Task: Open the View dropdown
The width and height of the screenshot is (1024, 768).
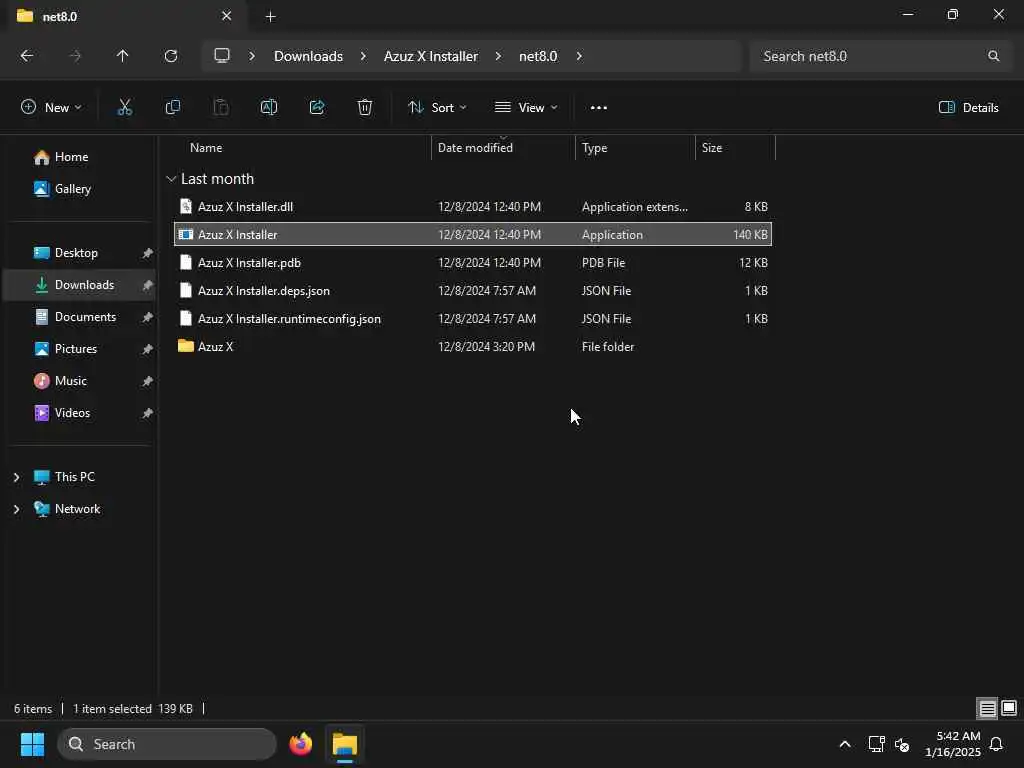Action: click(526, 108)
